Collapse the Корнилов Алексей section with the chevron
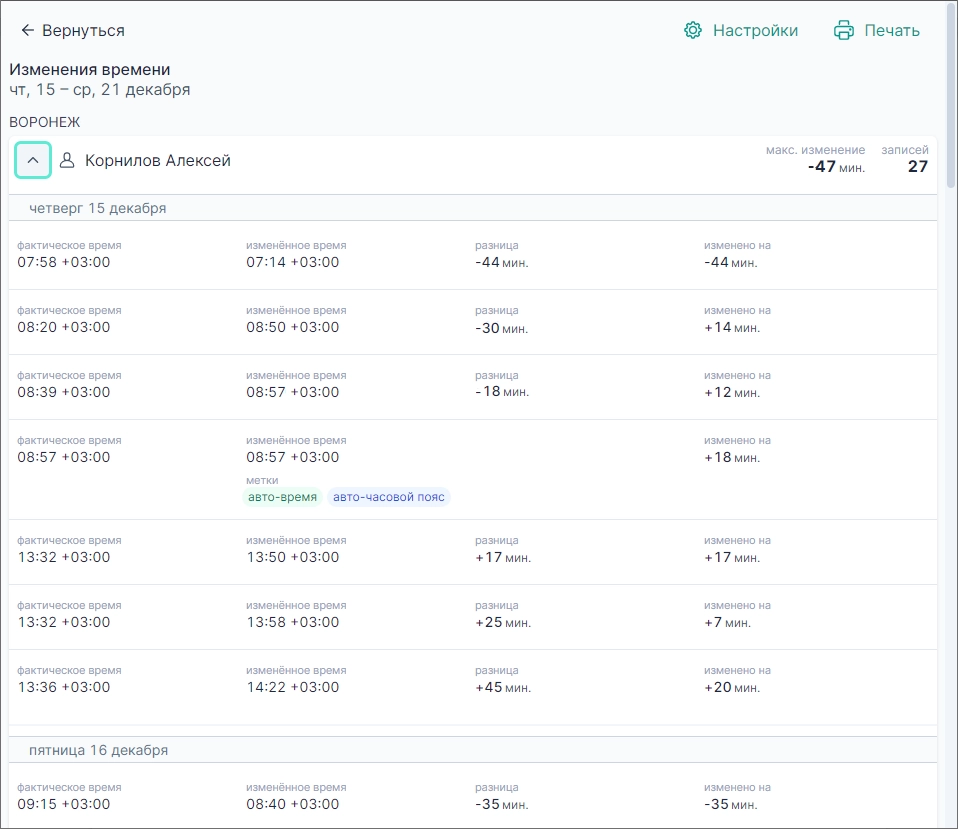958x829 pixels. [33, 160]
